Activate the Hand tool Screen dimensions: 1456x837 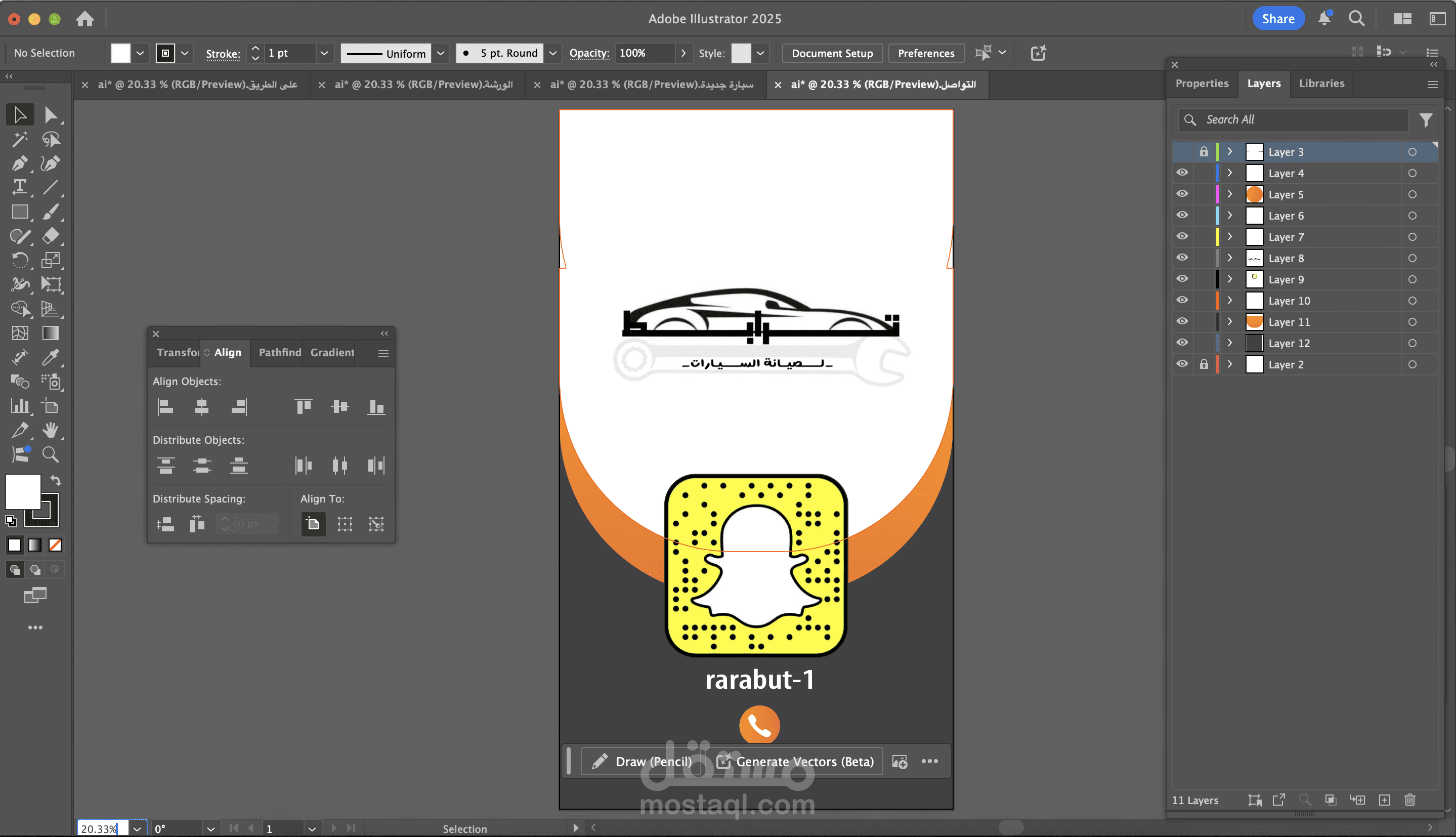(51, 430)
